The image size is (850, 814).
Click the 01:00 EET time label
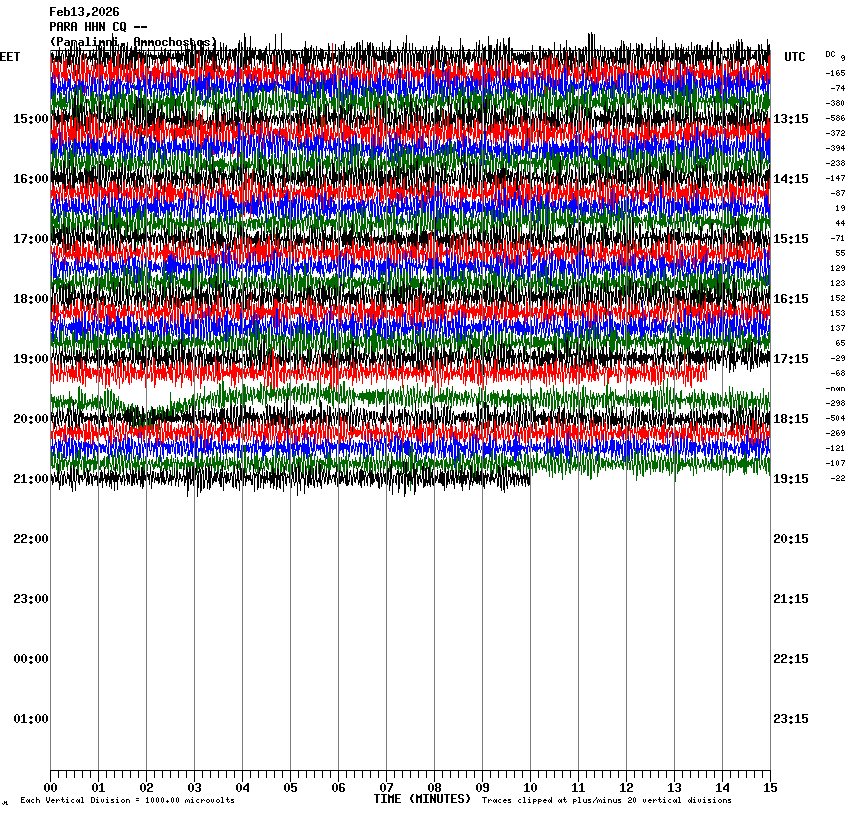coord(30,719)
